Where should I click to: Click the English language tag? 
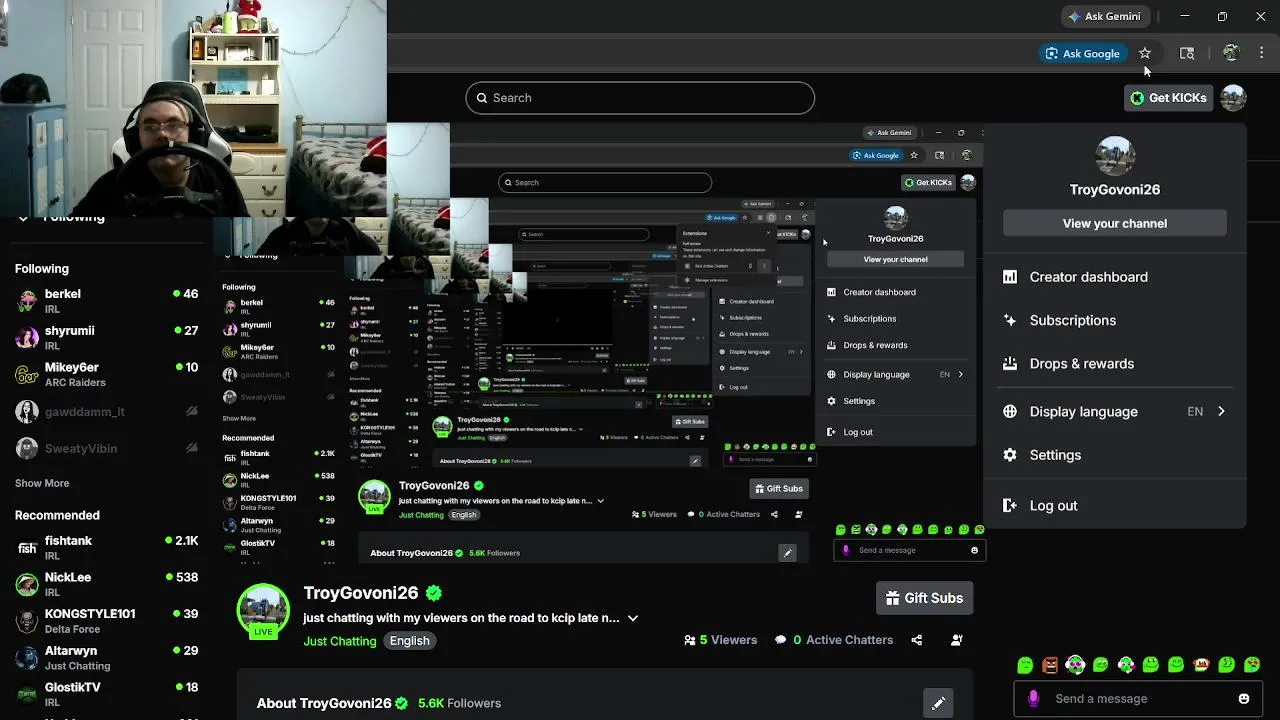pos(410,641)
